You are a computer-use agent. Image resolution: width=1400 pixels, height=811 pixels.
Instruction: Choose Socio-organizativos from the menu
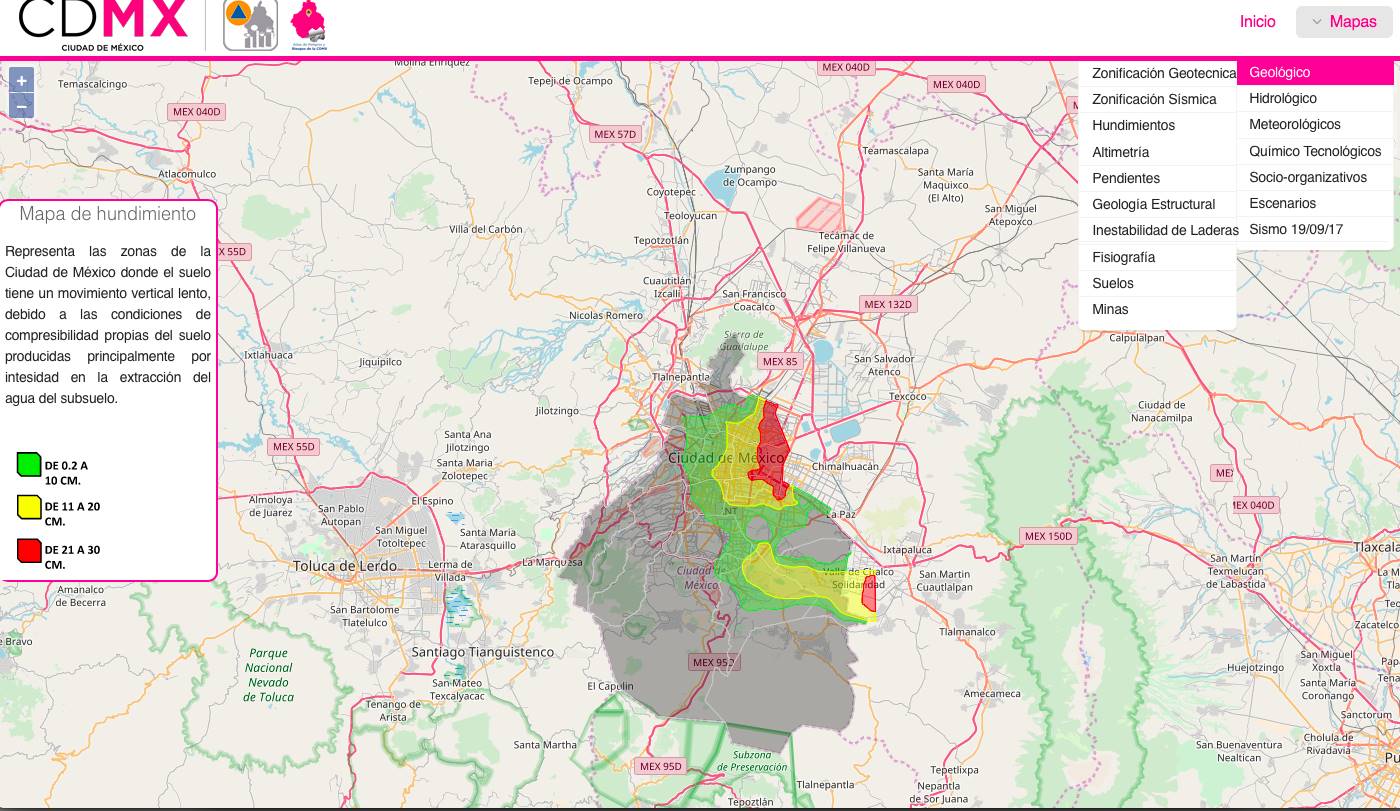(1307, 177)
